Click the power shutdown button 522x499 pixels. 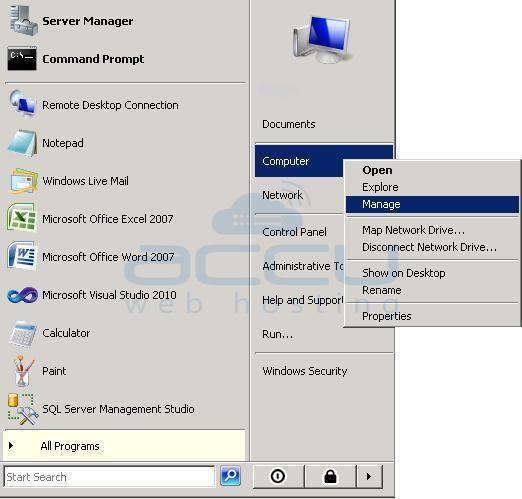279,476
